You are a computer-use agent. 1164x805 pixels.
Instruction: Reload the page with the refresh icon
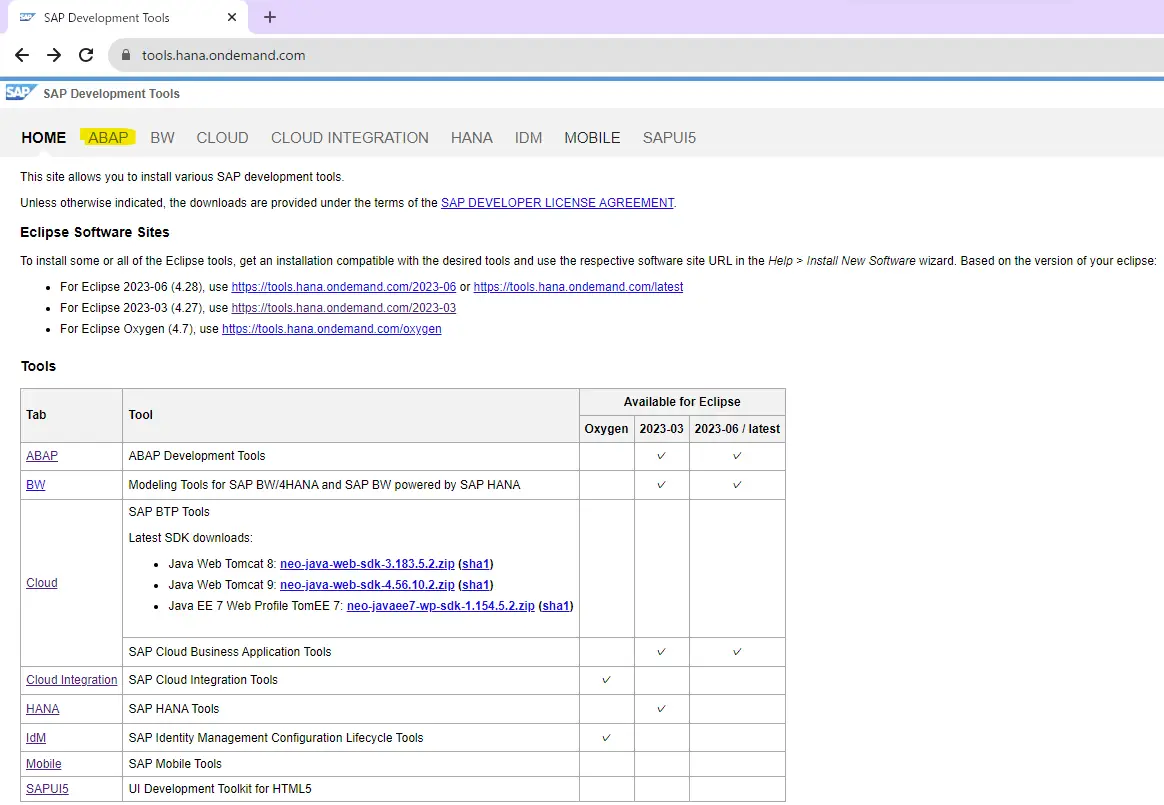point(86,55)
